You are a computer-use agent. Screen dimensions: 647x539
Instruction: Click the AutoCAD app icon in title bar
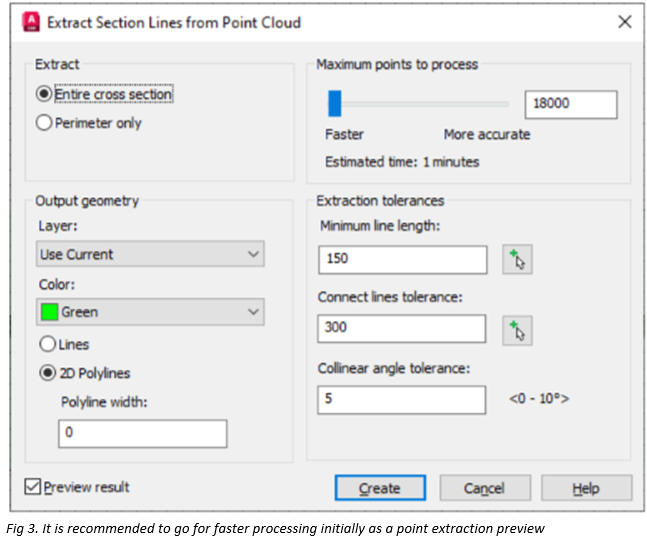click(31, 22)
